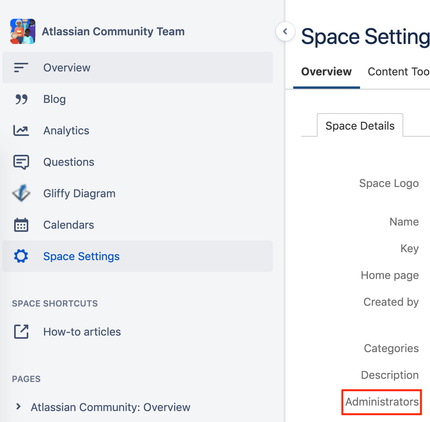This screenshot has height=422, width=430.
Task: Open Analytics via its chart icon
Action: point(21,130)
